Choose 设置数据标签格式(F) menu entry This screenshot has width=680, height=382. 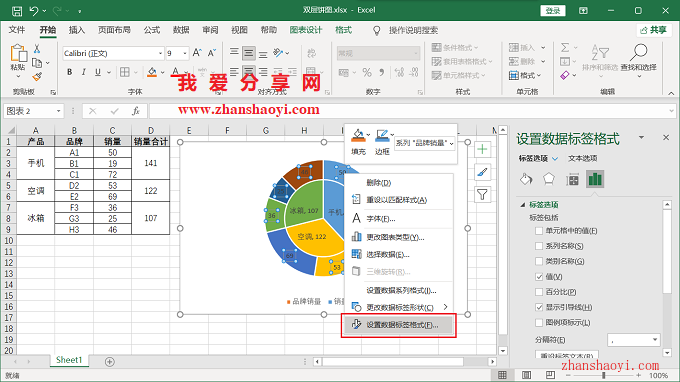(399, 325)
